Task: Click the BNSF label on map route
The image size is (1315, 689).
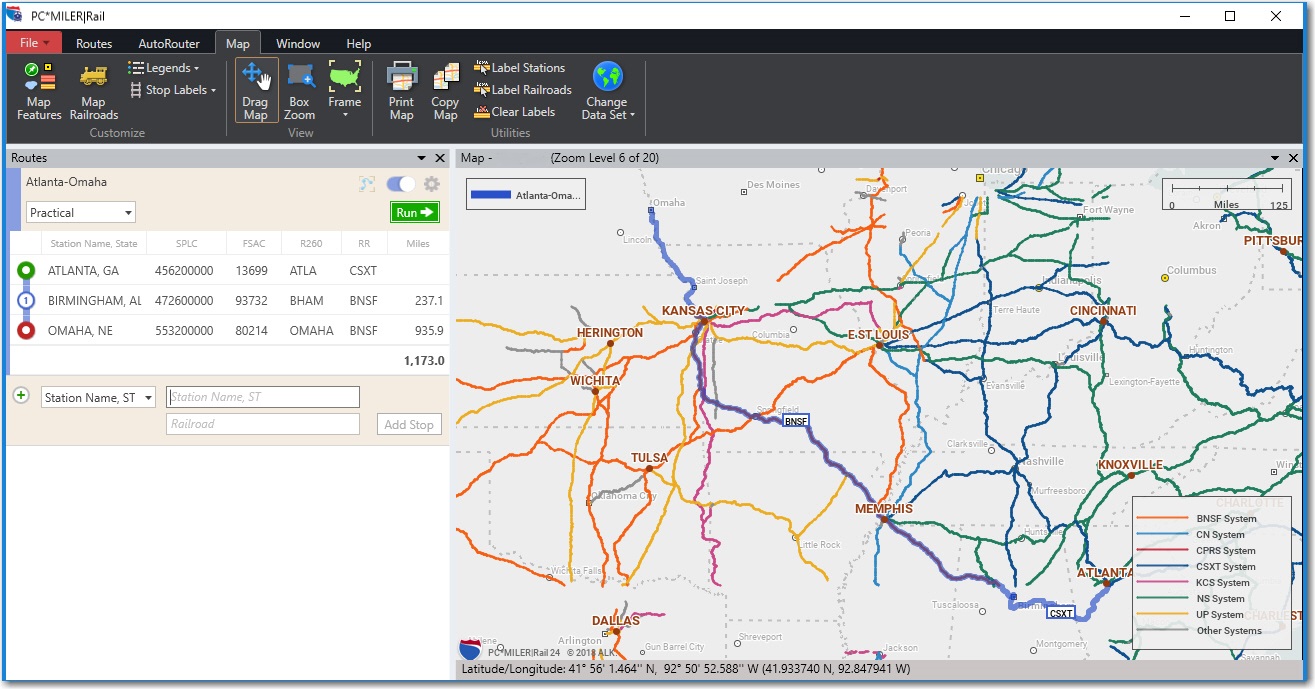Action: click(x=795, y=421)
